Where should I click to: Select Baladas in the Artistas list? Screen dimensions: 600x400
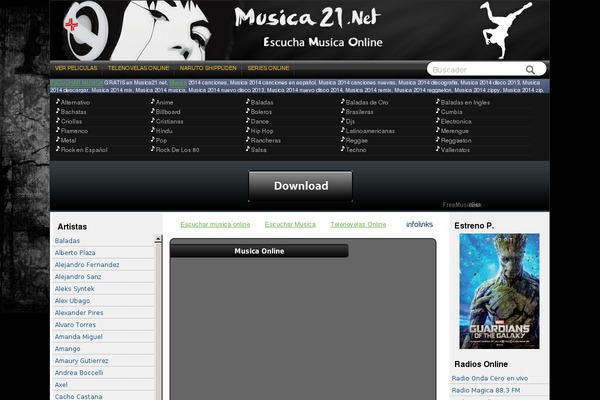(x=67, y=241)
